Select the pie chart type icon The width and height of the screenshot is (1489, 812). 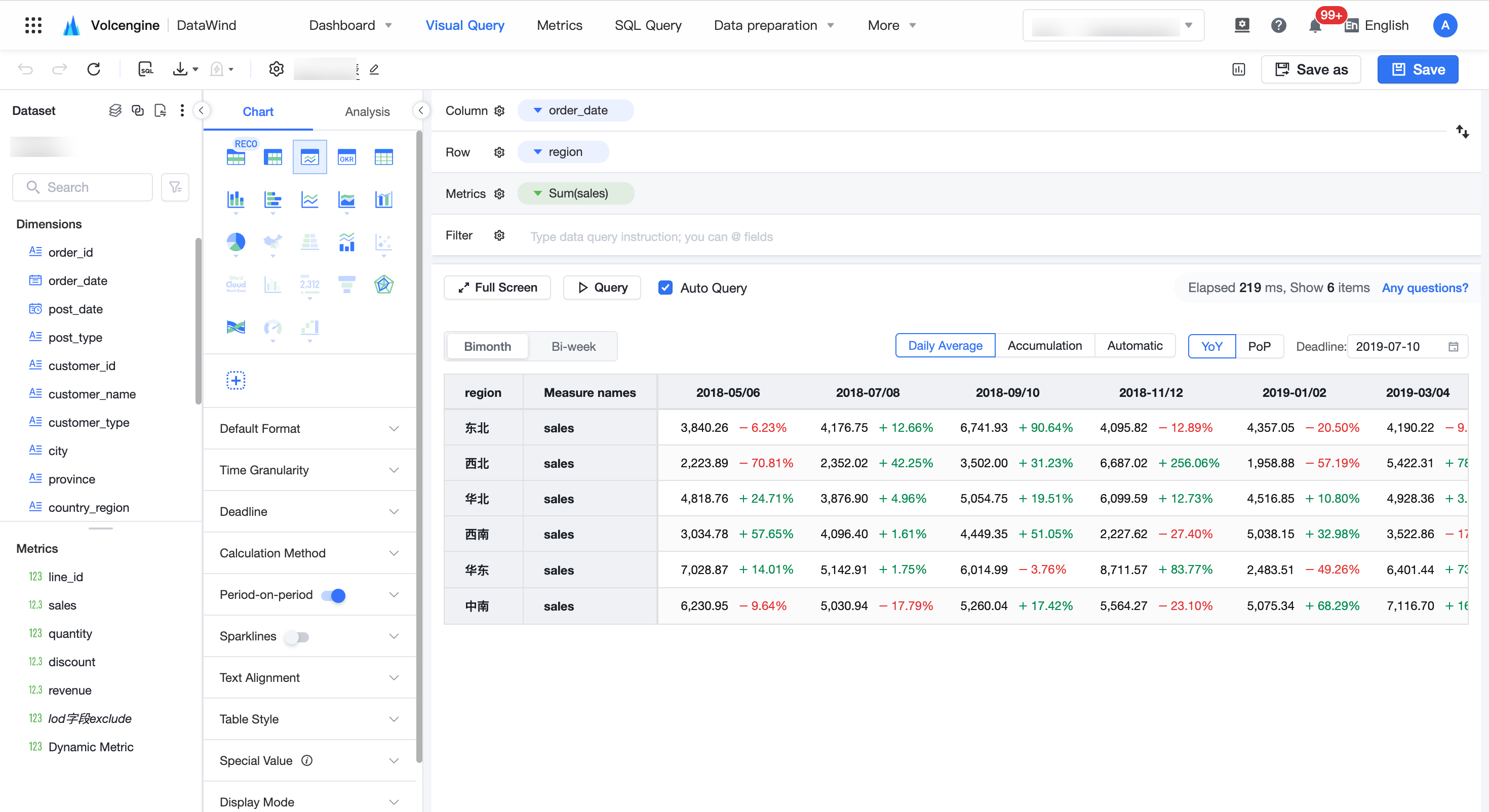236,242
